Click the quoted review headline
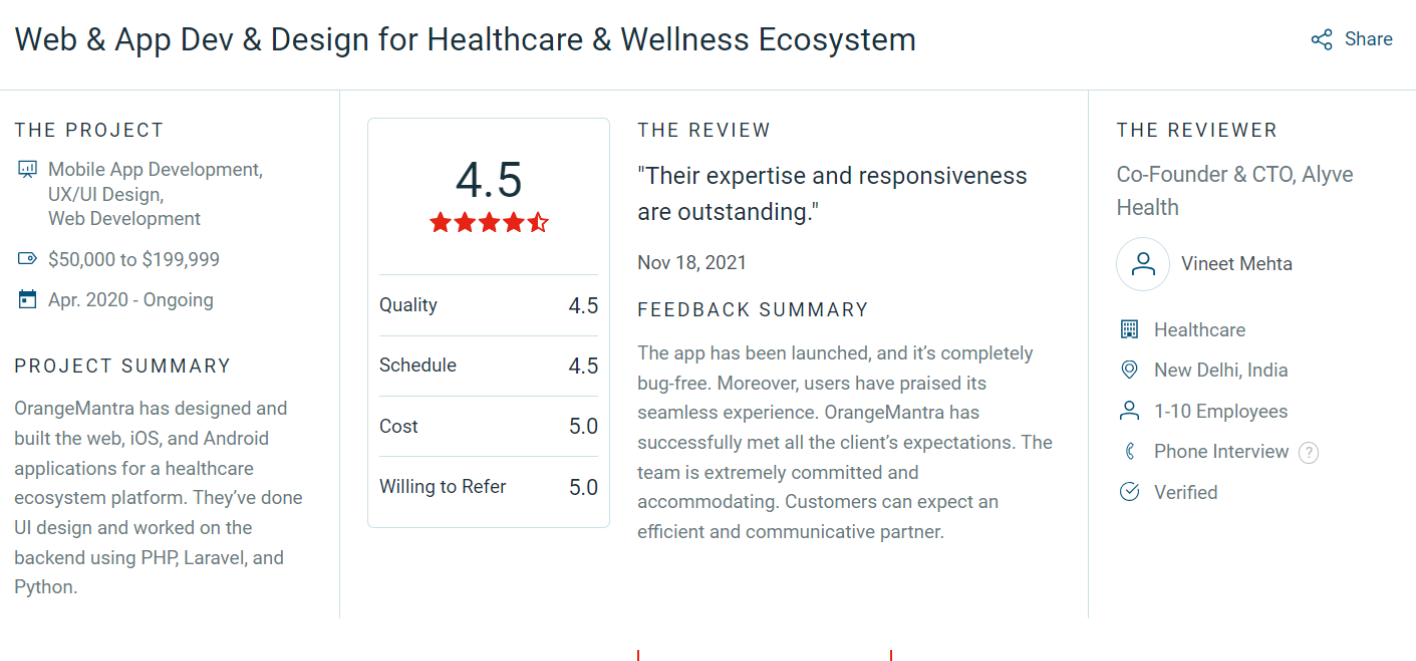This screenshot has height=661, width=1416. tap(832, 194)
